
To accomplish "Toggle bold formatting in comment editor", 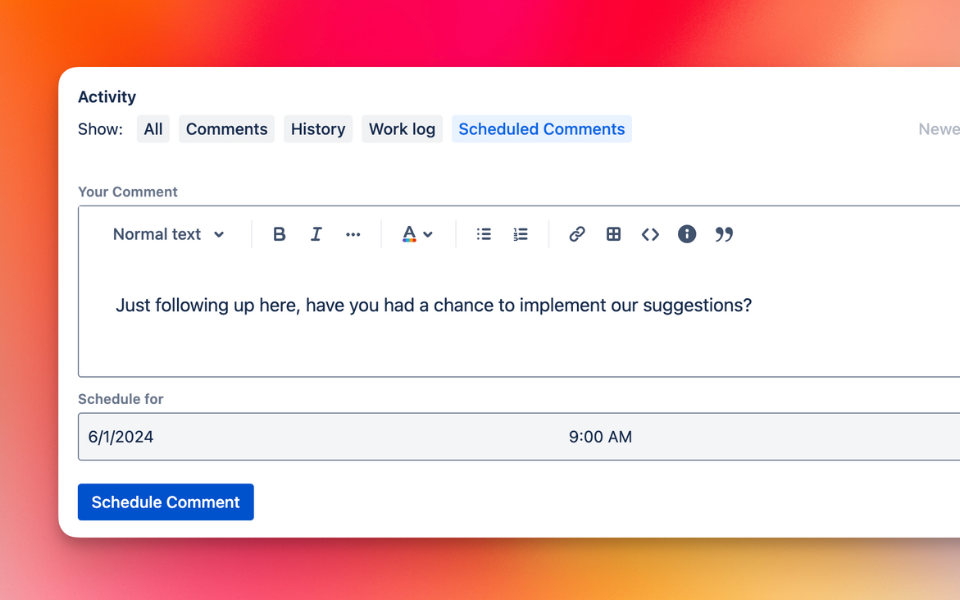I will (279, 234).
